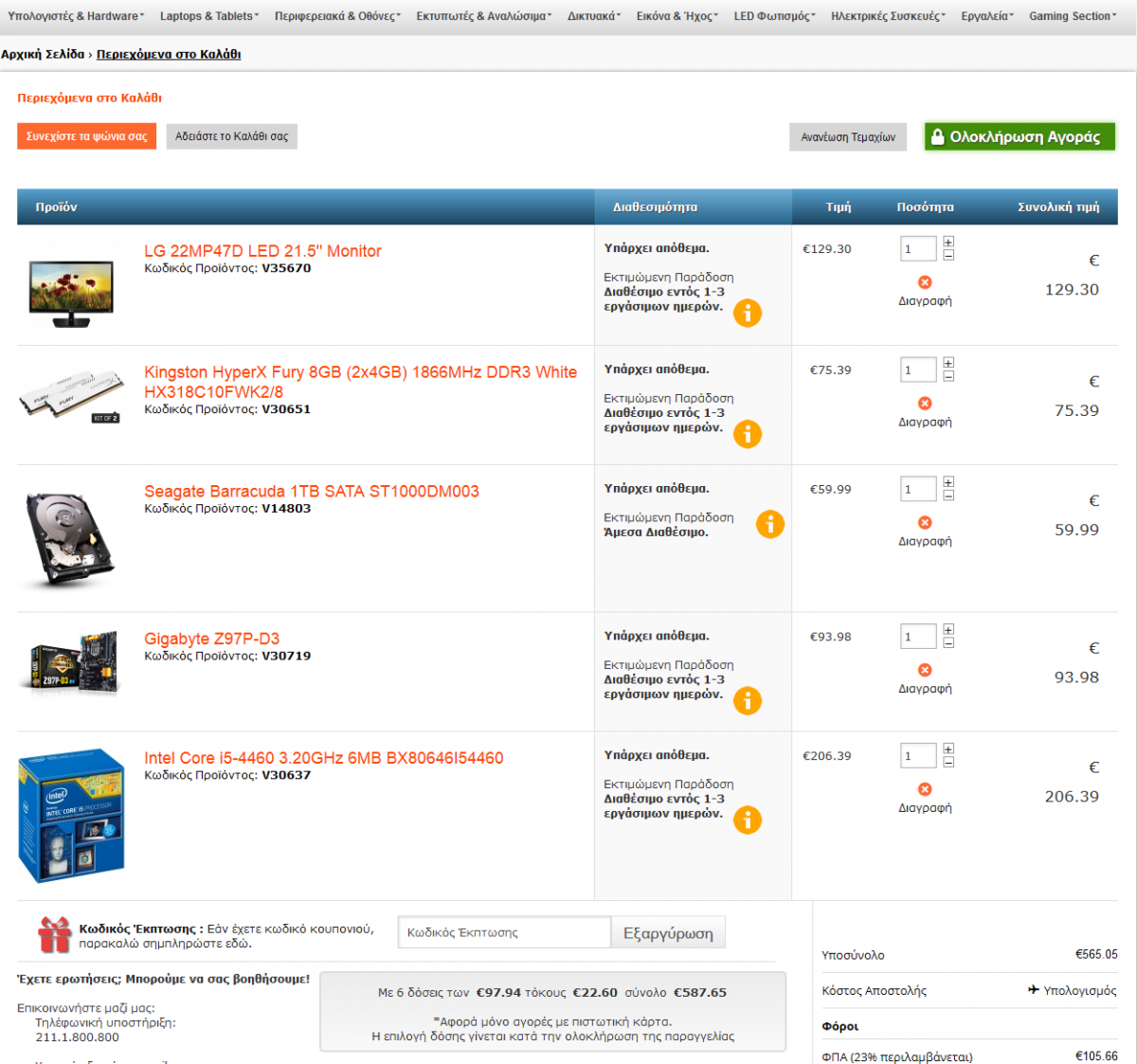Click the Kingston RAM product thumbnail

[x=71, y=397]
